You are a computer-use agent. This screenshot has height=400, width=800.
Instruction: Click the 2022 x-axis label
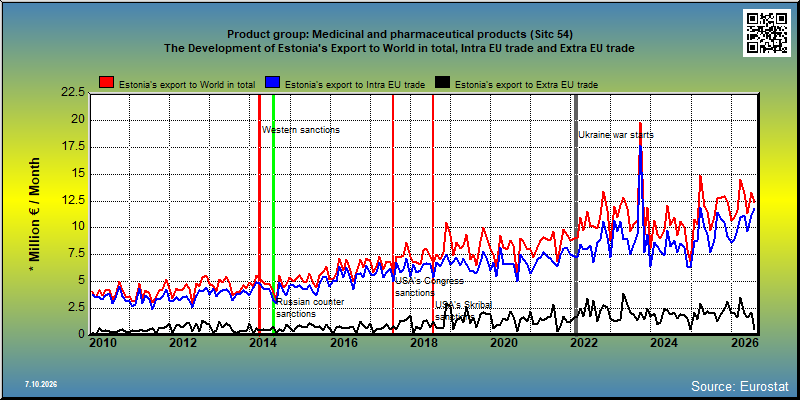coord(583,342)
